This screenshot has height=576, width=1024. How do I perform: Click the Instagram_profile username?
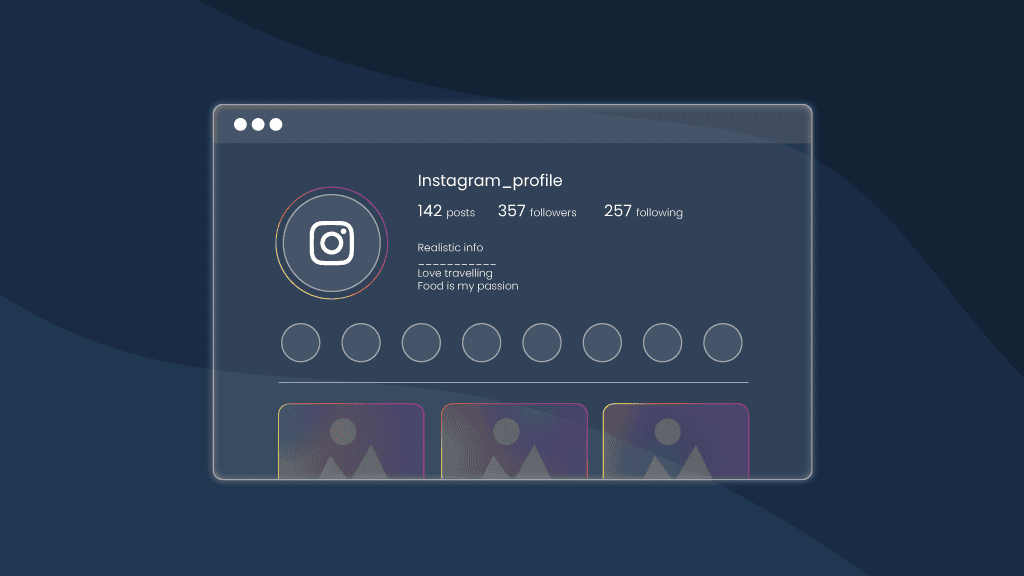coord(490,180)
